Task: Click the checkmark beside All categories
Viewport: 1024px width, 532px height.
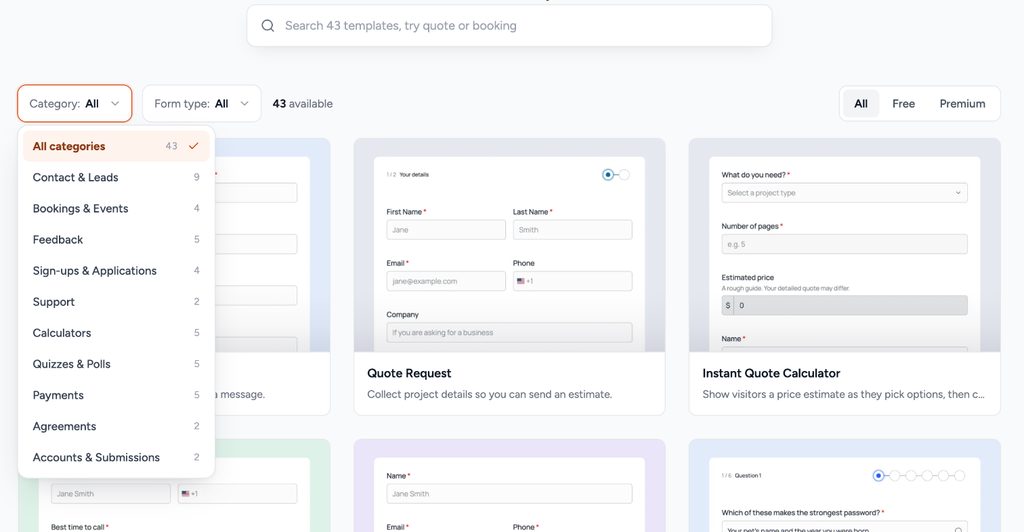Action: (193, 146)
